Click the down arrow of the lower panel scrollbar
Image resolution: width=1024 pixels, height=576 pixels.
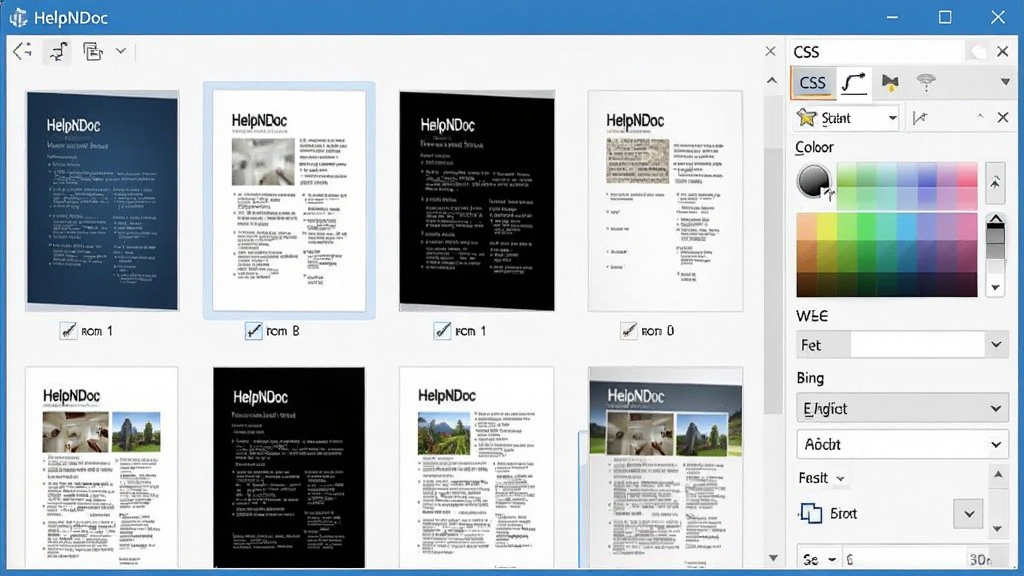click(998, 528)
